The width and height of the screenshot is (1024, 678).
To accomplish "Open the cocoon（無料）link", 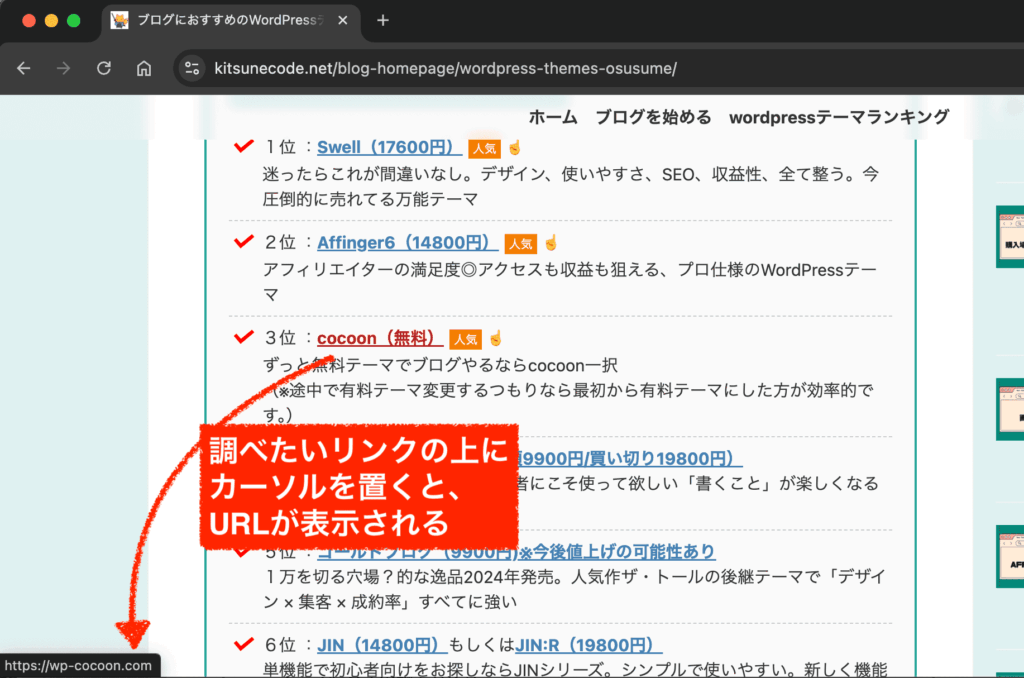I will click(380, 338).
